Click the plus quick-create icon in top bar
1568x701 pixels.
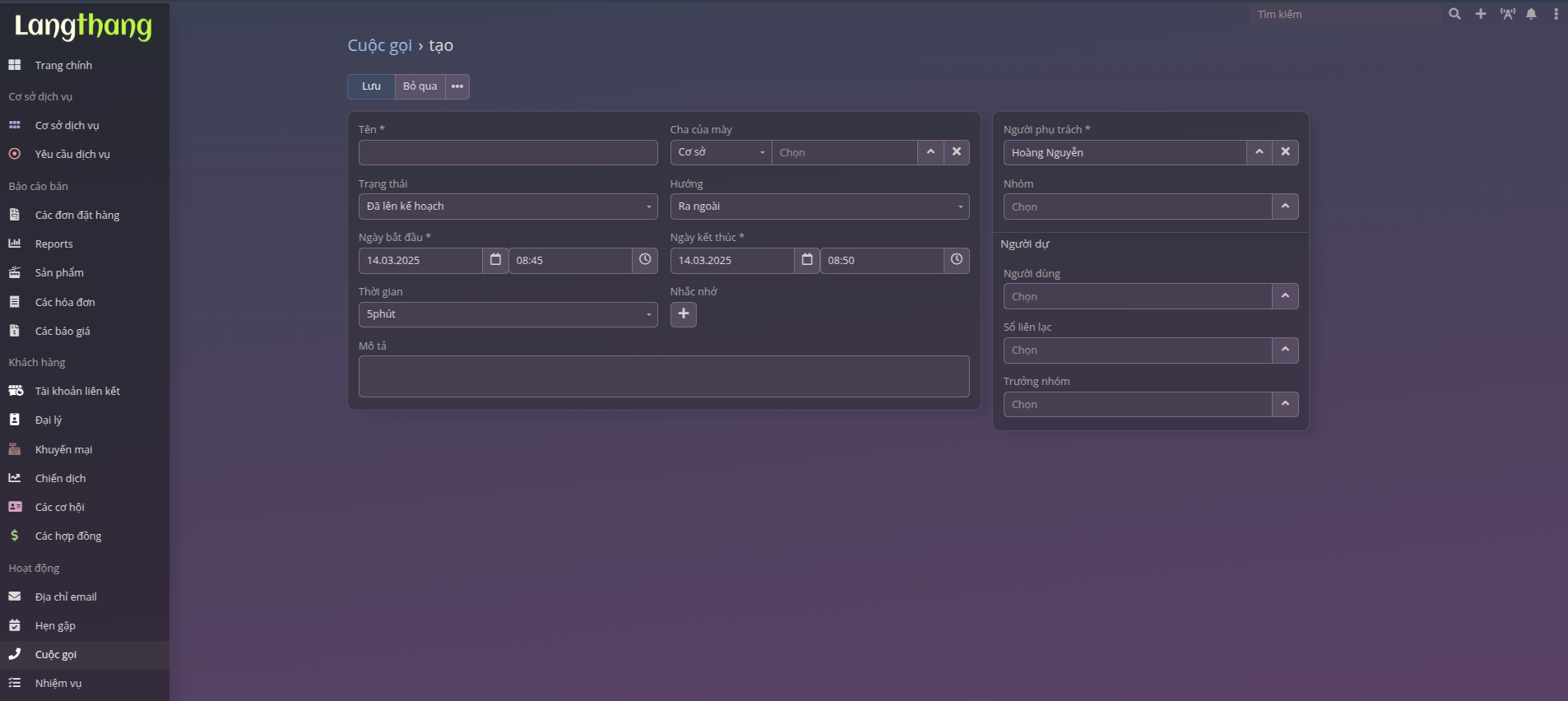pos(1480,14)
